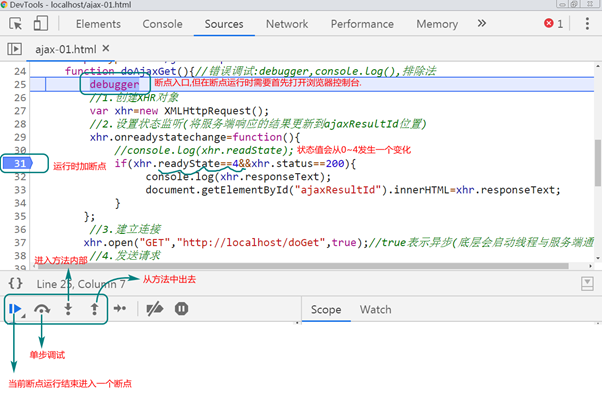Click line number 37 in gutter

[x=20, y=243]
